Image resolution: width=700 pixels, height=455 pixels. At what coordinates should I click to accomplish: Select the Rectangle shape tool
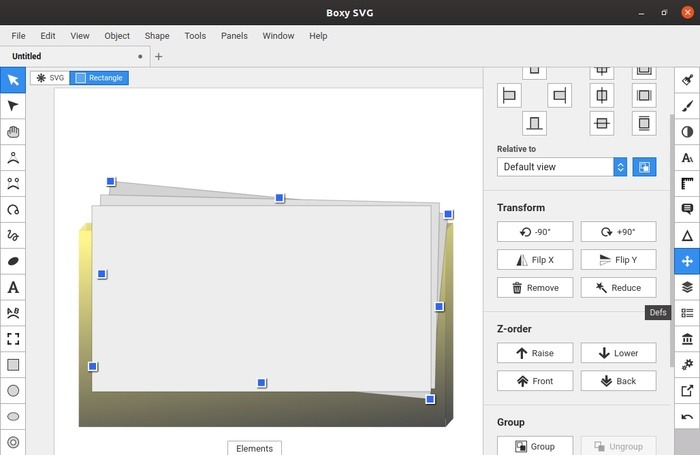13,365
